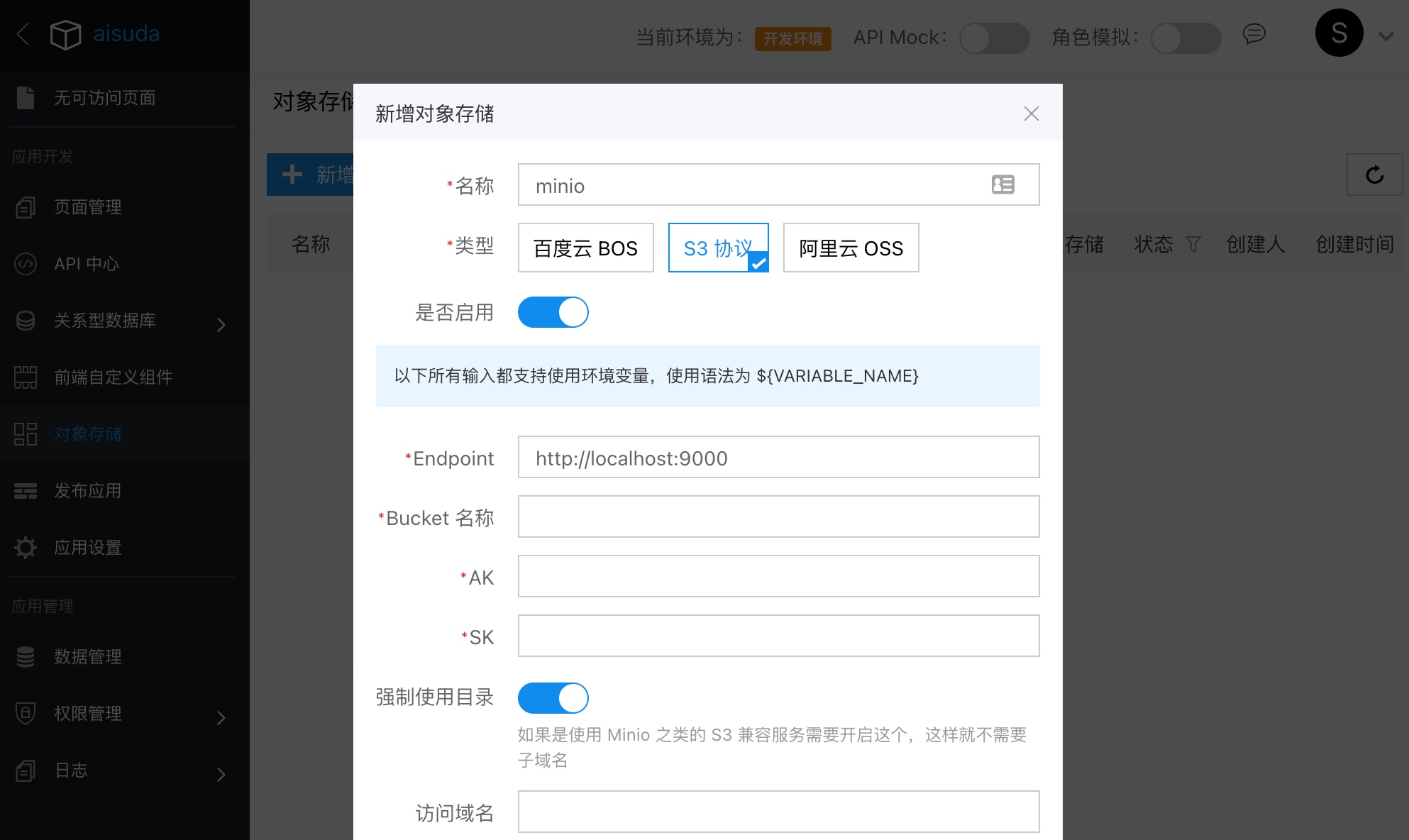The width and height of the screenshot is (1409, 840).
Task: Click the status column filter icon
Action: 1193,245
